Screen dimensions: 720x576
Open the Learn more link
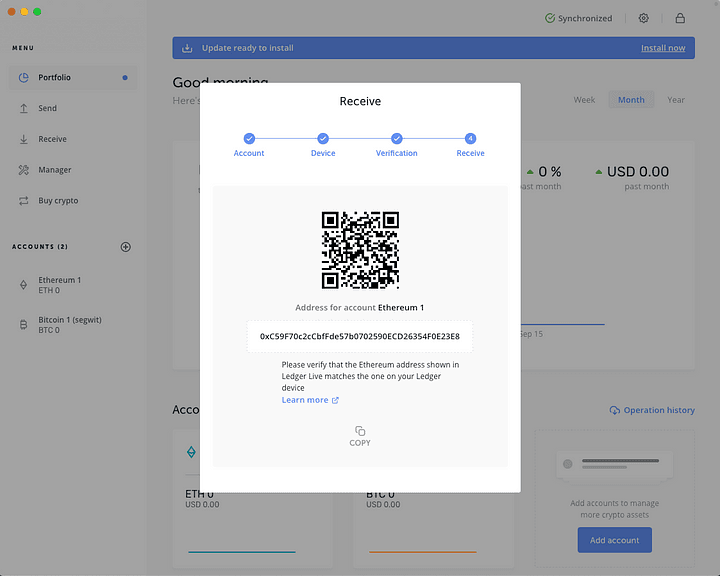305,400
